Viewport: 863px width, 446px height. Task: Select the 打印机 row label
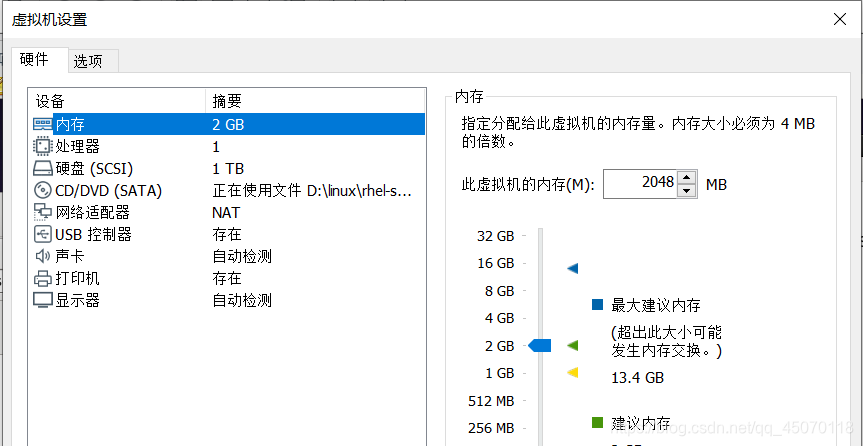tap(77, 279)
